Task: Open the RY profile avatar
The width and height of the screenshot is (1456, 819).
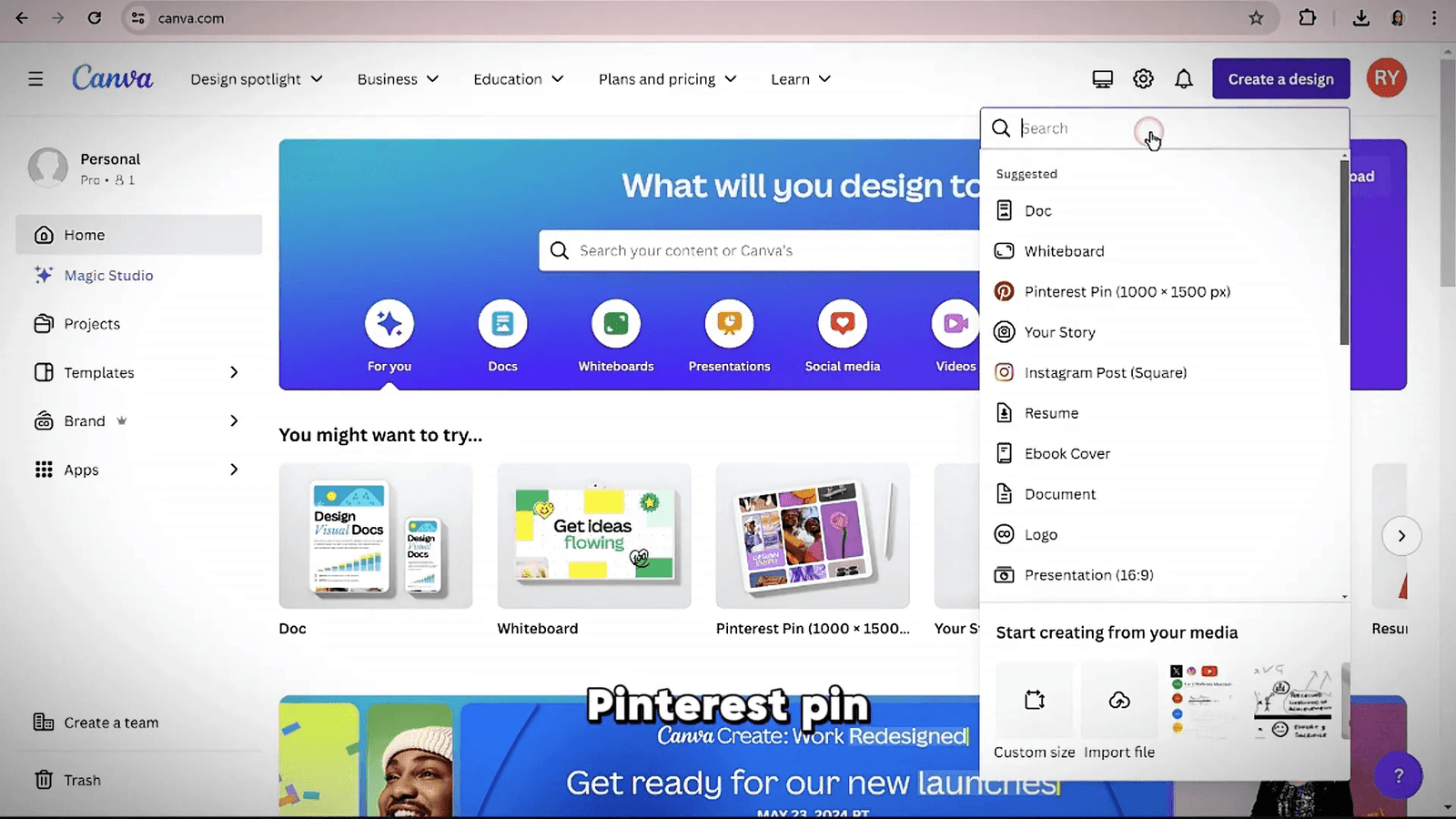Action: click(x=1386, y=78)
